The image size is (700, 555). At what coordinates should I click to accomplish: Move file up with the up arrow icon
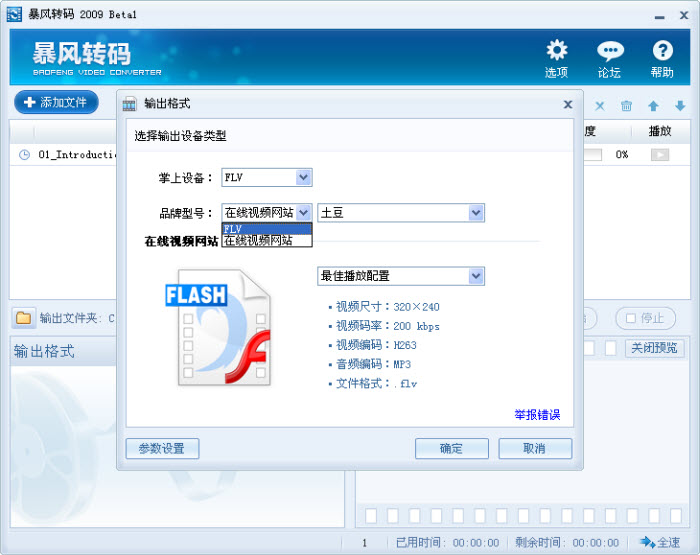coord(653,106)
